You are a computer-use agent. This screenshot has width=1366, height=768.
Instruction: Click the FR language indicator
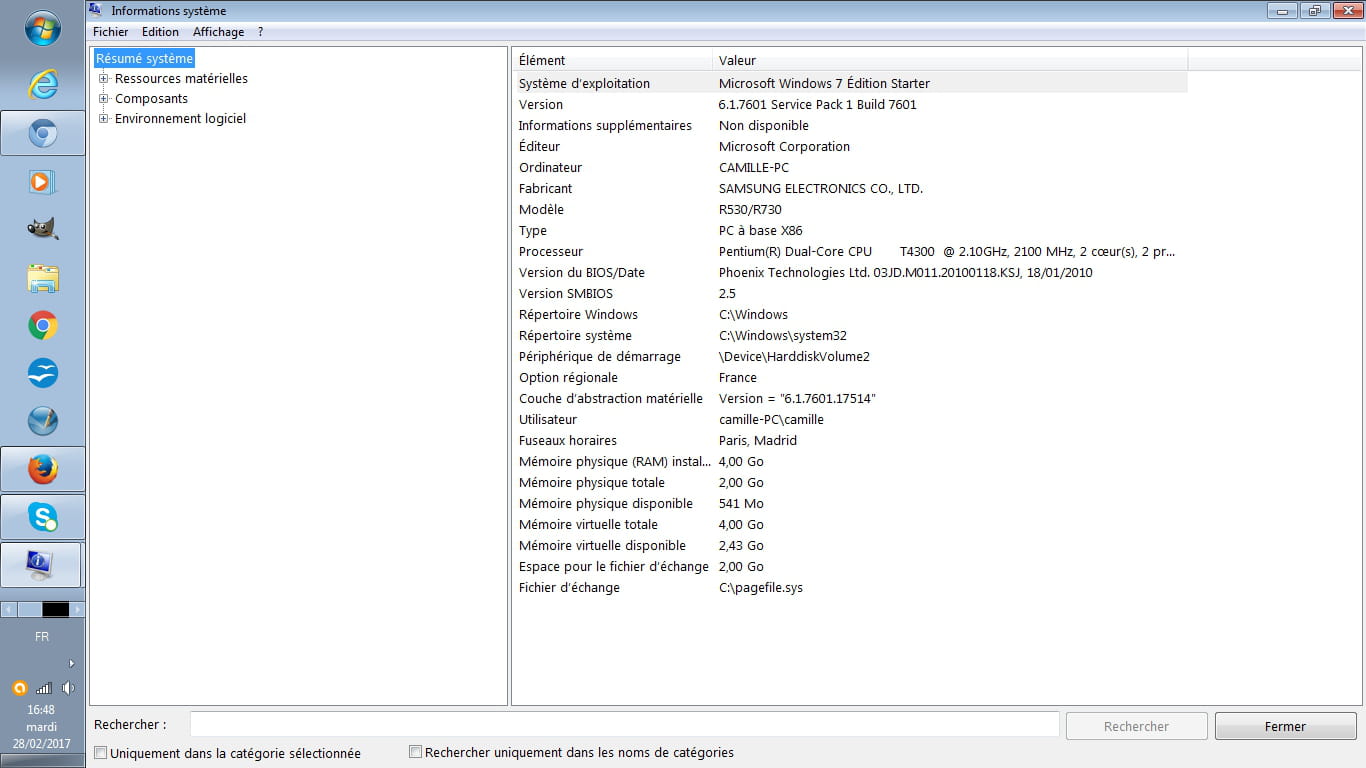[42, 636]
